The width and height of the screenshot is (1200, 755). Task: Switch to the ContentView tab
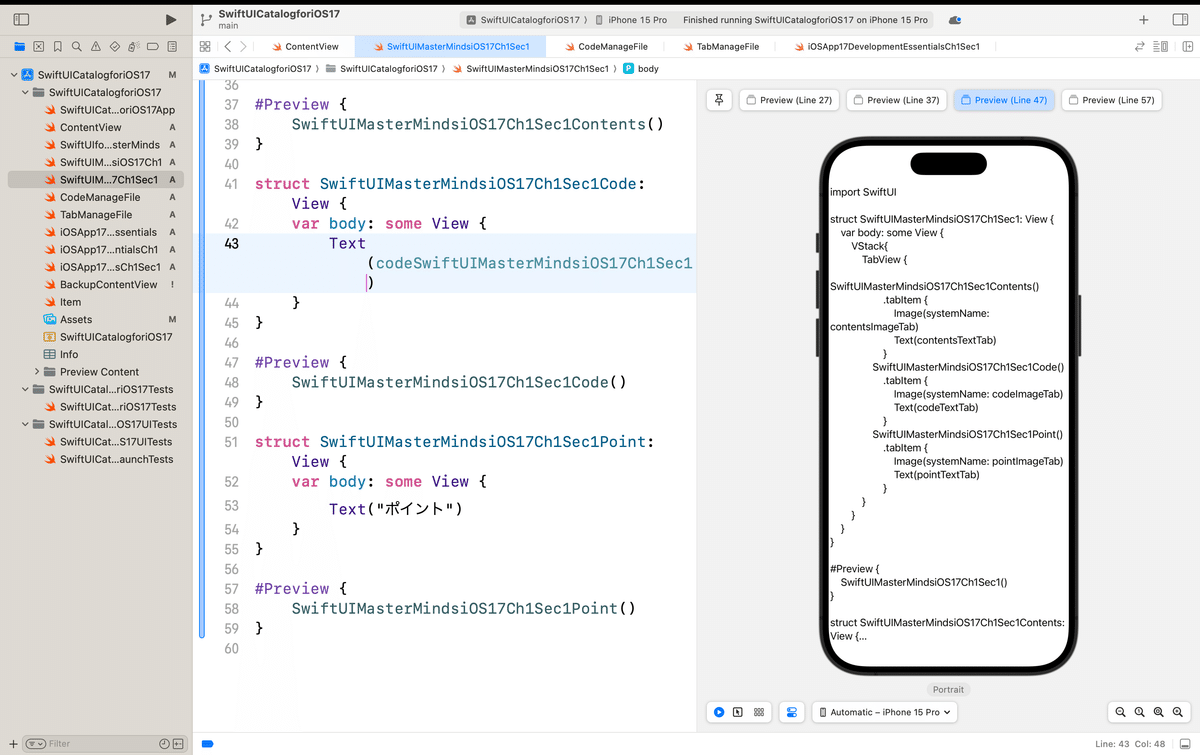click(x=304, y=46)
